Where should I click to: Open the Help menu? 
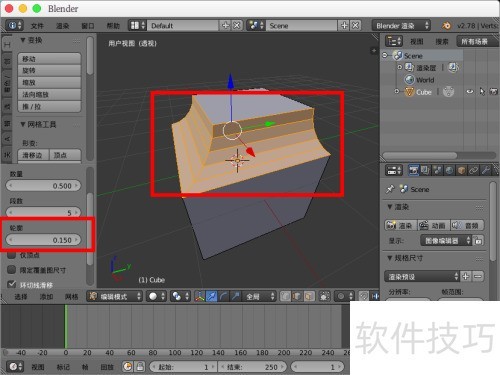[x=113, y=26]
